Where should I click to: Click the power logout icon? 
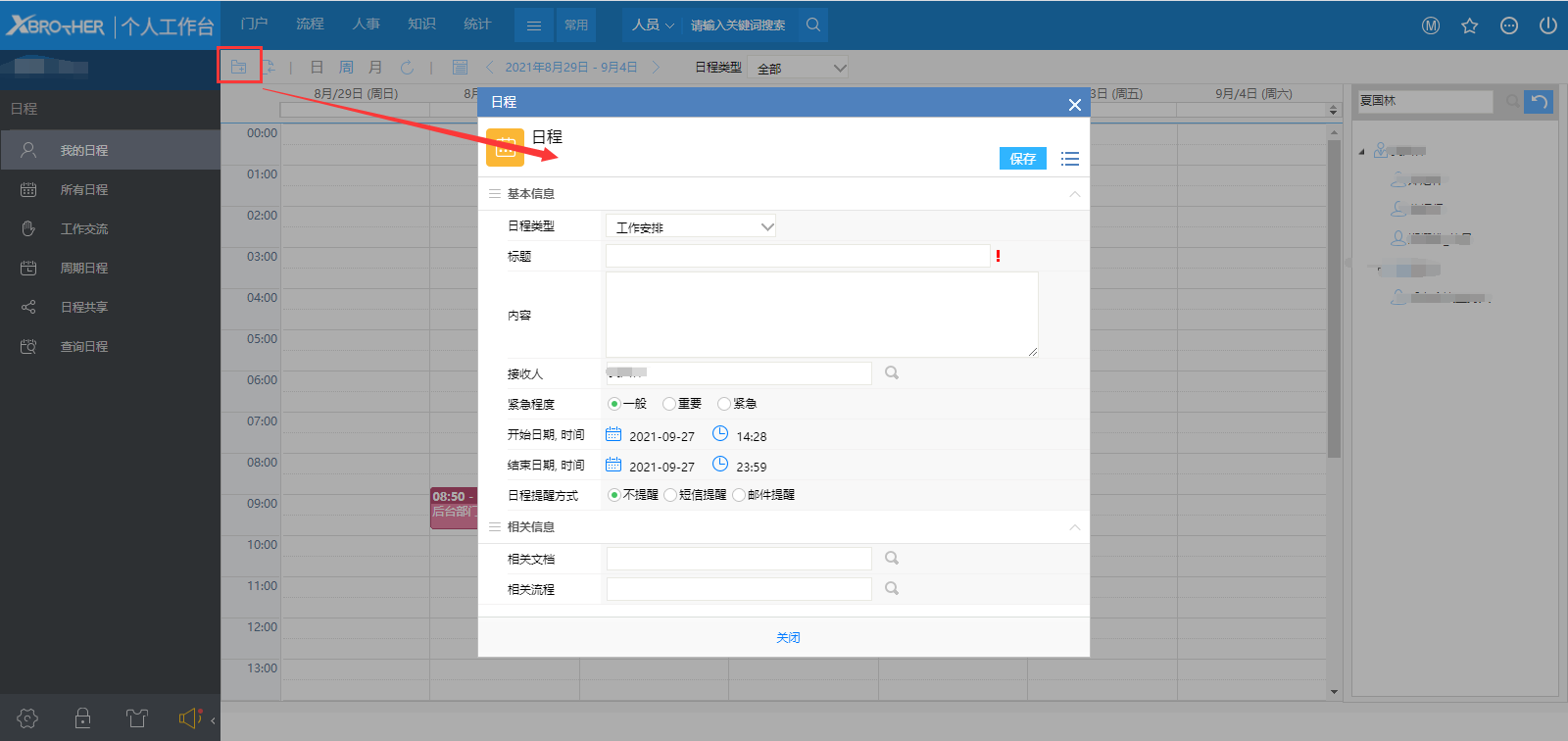click(1547, 25)
